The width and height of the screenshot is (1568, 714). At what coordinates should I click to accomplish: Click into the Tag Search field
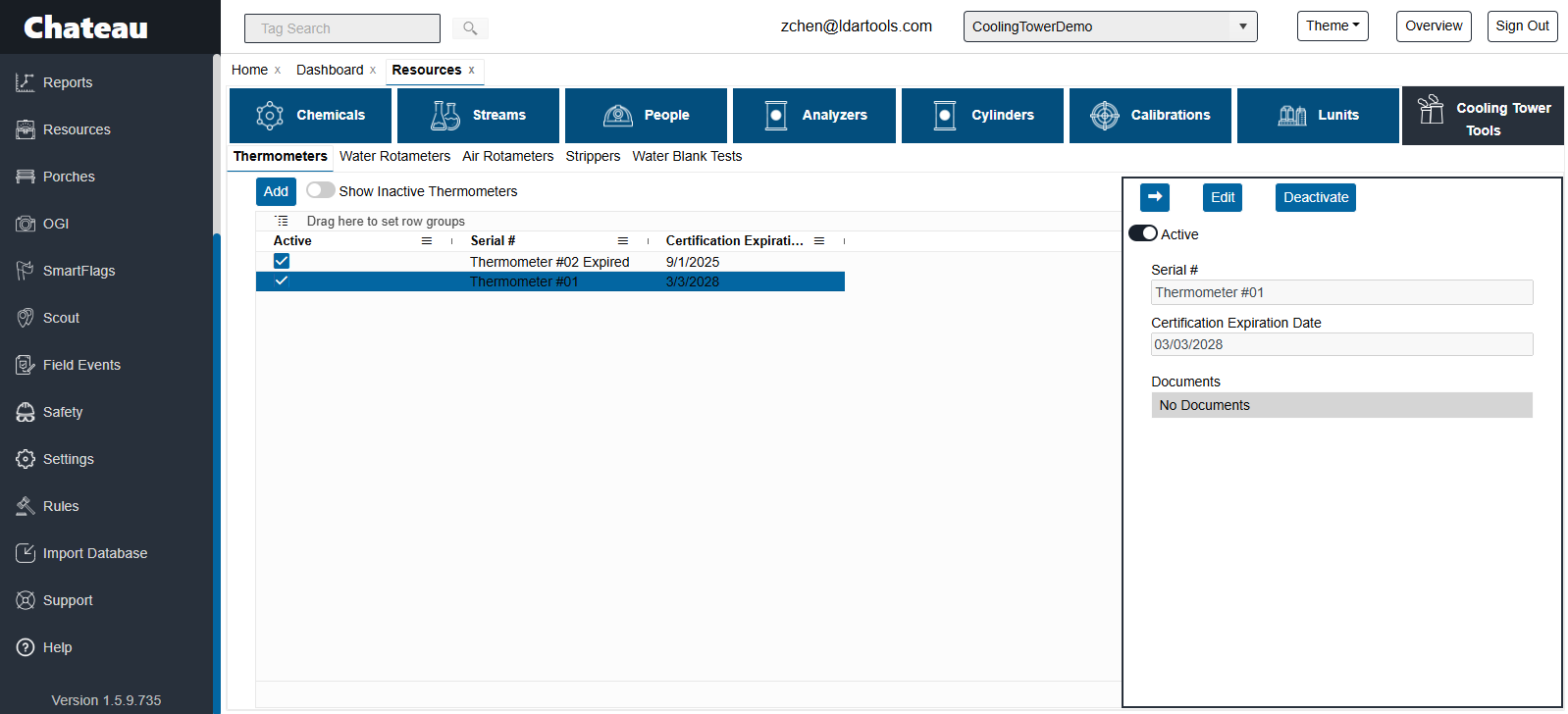pos(341,28)
